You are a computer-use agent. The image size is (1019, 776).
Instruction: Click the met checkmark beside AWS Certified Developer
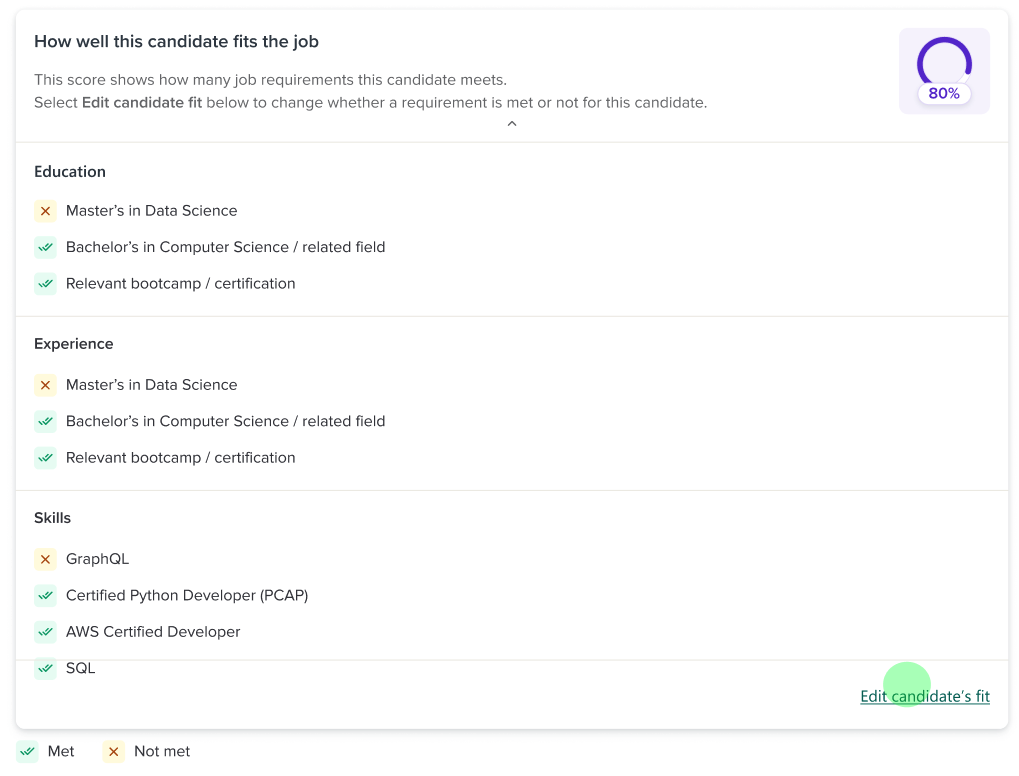point(45,632)
